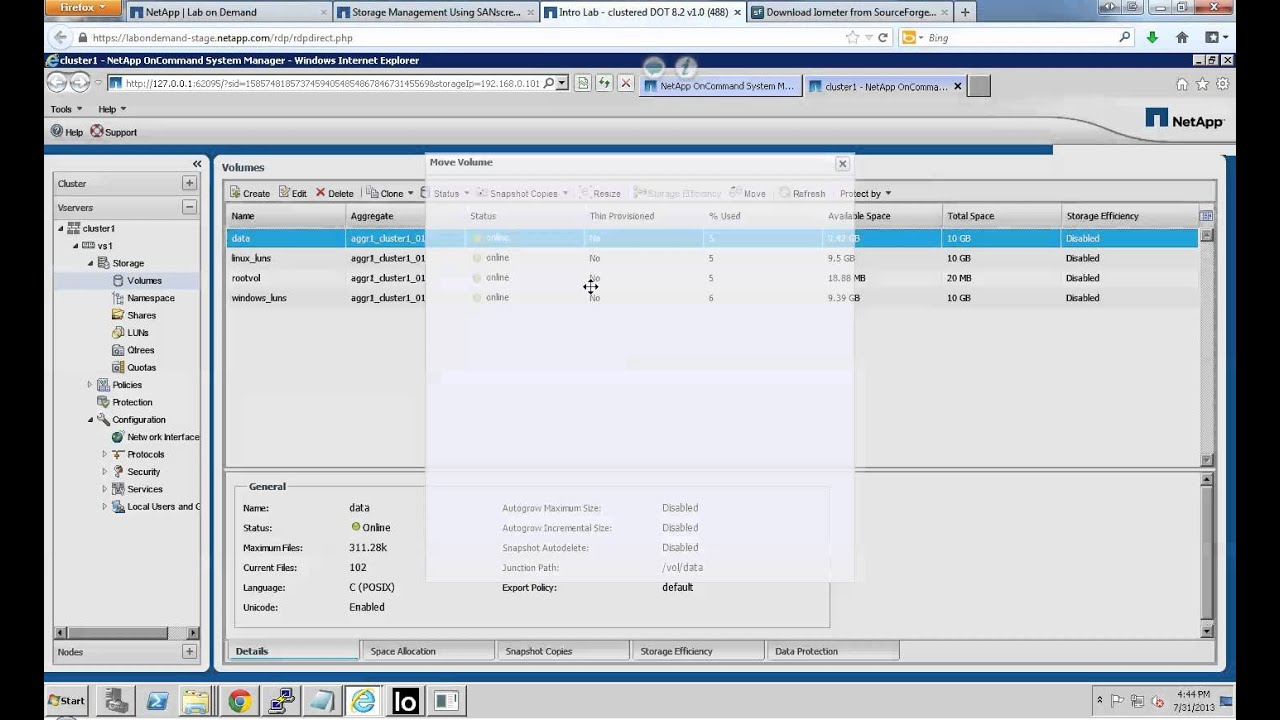This screenshot has height=720, width=1280.
Task: Open Quotas in the navigation tree
Action: pyautogui.click(x=141, y=367)
